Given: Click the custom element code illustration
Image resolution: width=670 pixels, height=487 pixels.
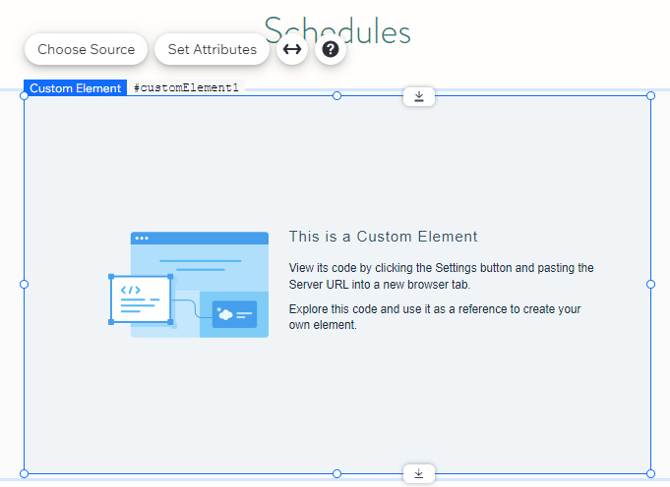Looking at the screenshot, I should (189, 284).
